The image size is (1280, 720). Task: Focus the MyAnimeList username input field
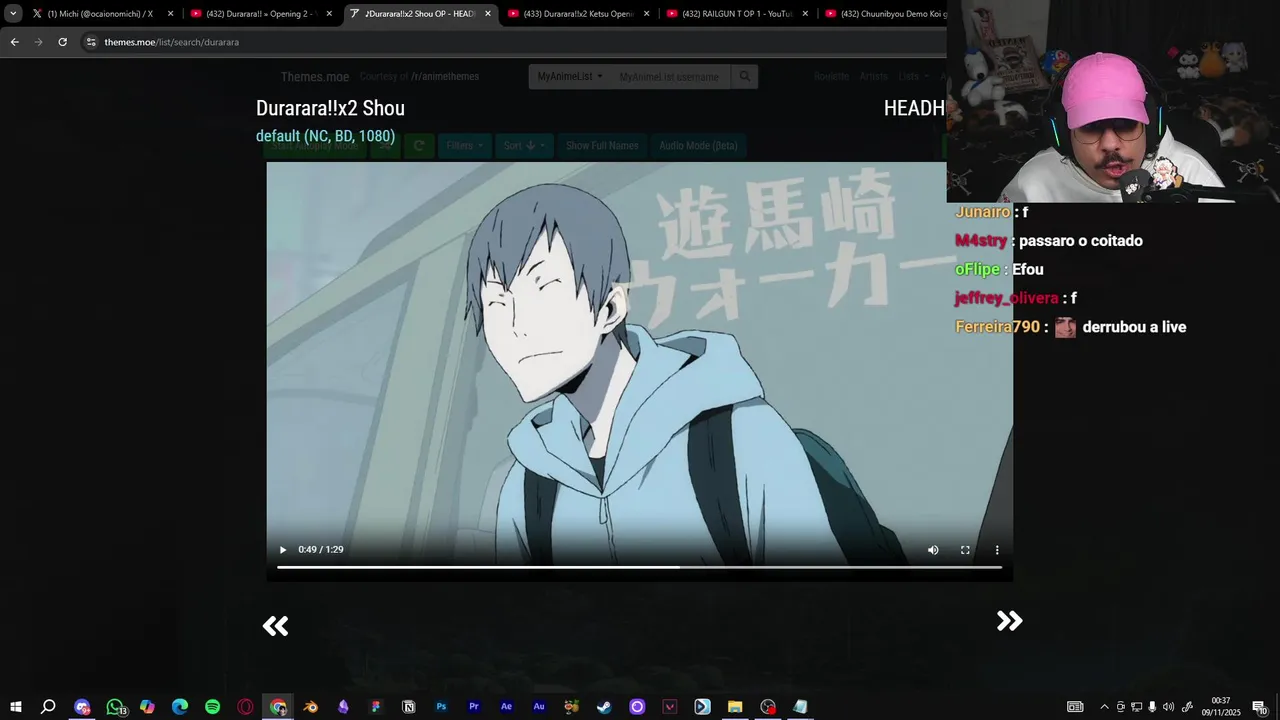[669, 77]
